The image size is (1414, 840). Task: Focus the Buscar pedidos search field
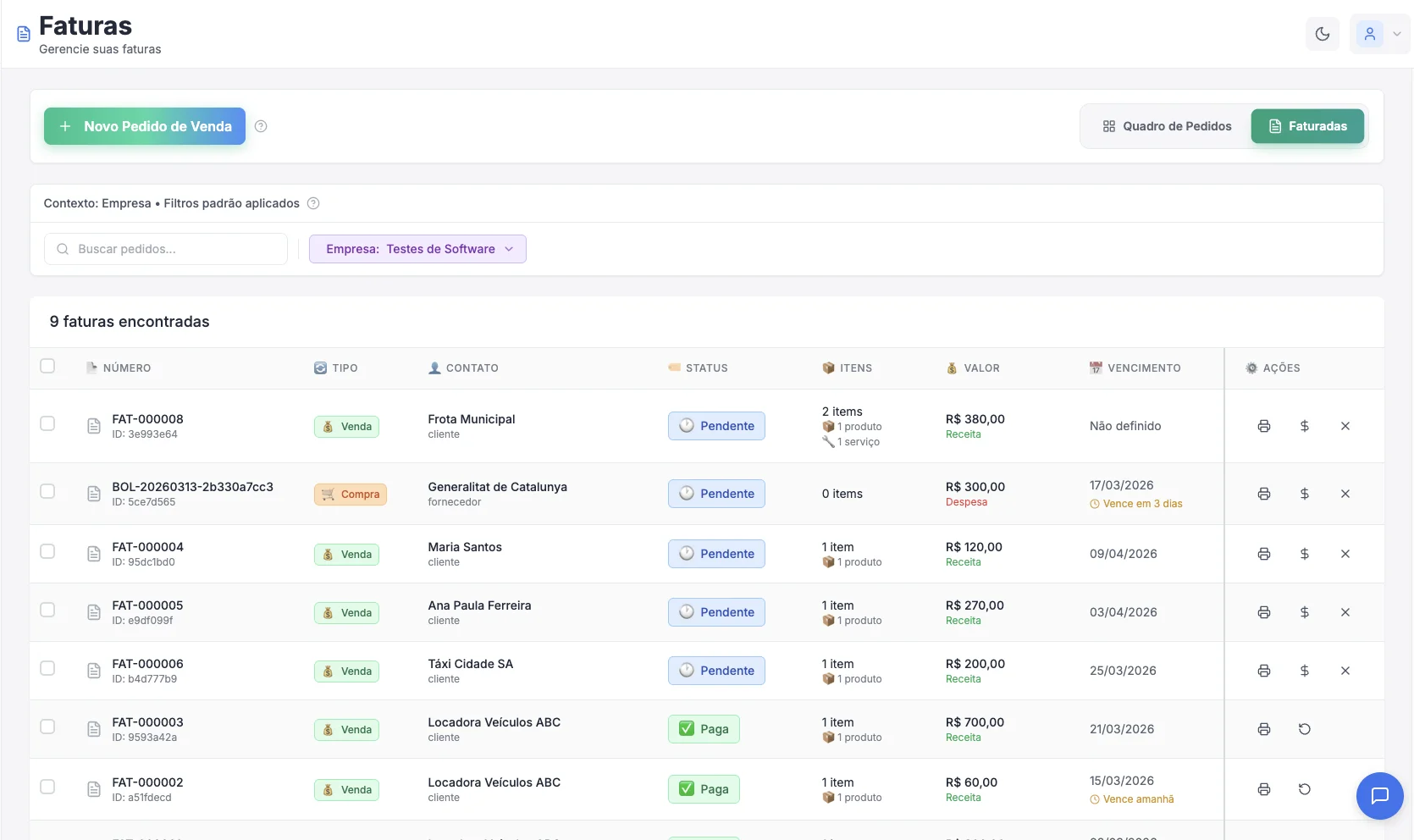166,249
